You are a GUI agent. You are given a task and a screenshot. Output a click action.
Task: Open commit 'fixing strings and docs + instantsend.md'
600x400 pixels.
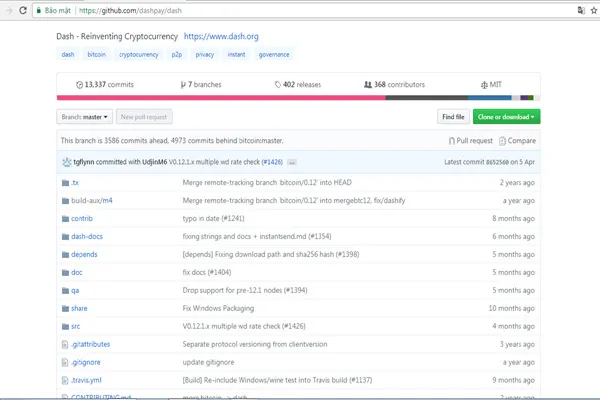click(257, 237)
